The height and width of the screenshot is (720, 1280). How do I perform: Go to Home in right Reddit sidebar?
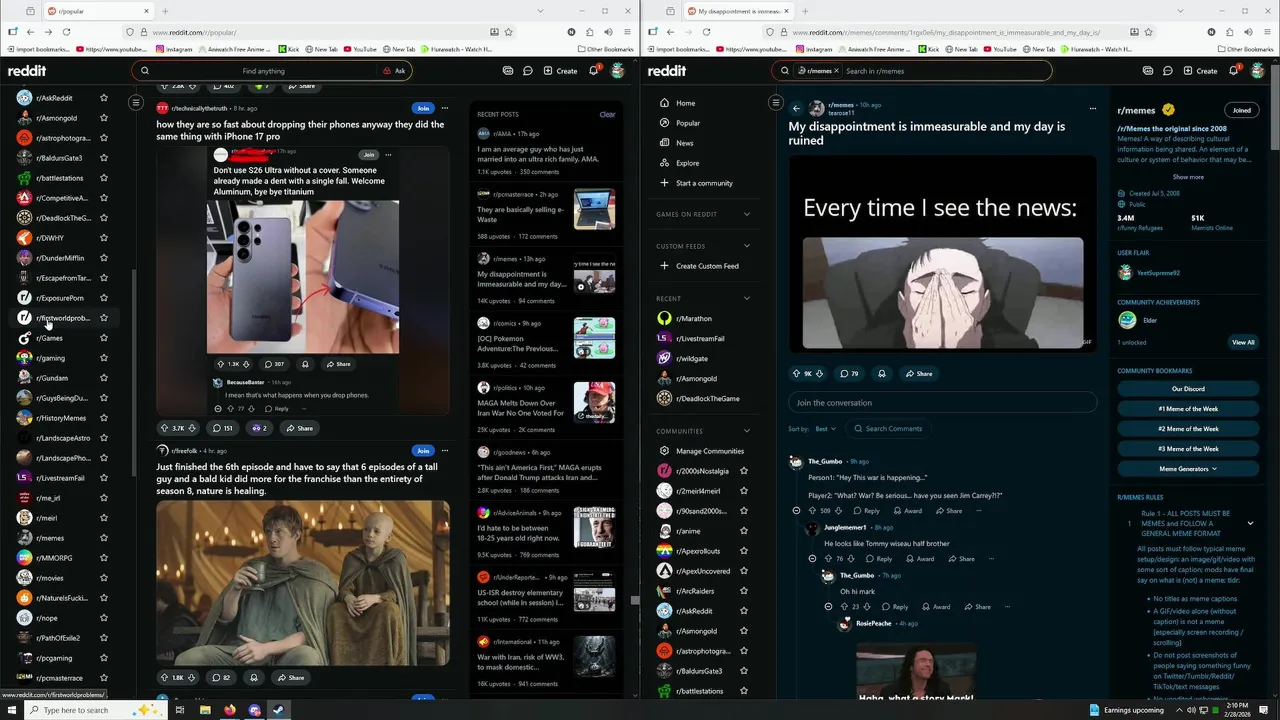pyautogui.click(x=685, y=103)
